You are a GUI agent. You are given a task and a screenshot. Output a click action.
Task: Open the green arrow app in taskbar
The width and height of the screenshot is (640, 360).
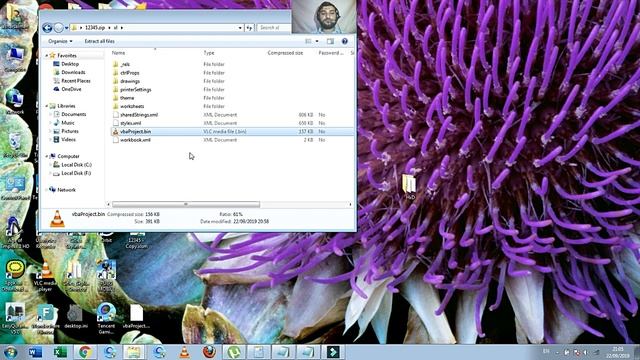point(333,352)
